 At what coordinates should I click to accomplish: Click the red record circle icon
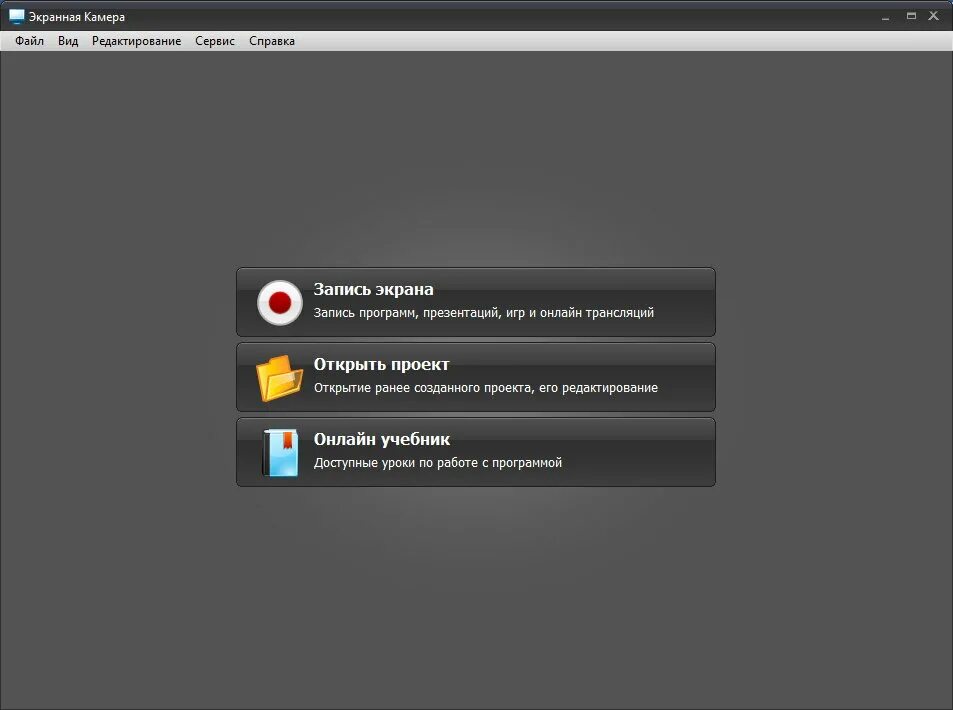tap(280, 302)
